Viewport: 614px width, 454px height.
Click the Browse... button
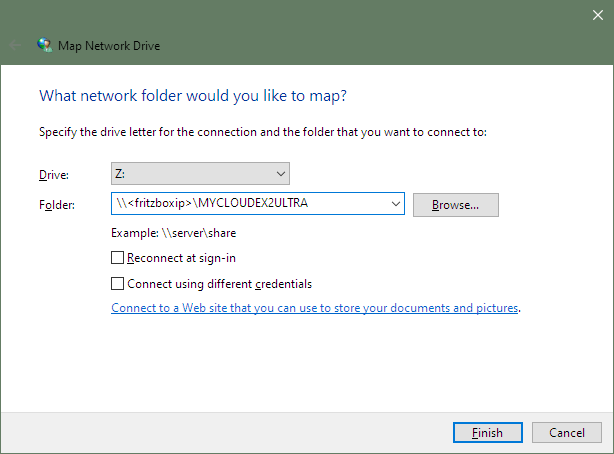click(456, 205)
